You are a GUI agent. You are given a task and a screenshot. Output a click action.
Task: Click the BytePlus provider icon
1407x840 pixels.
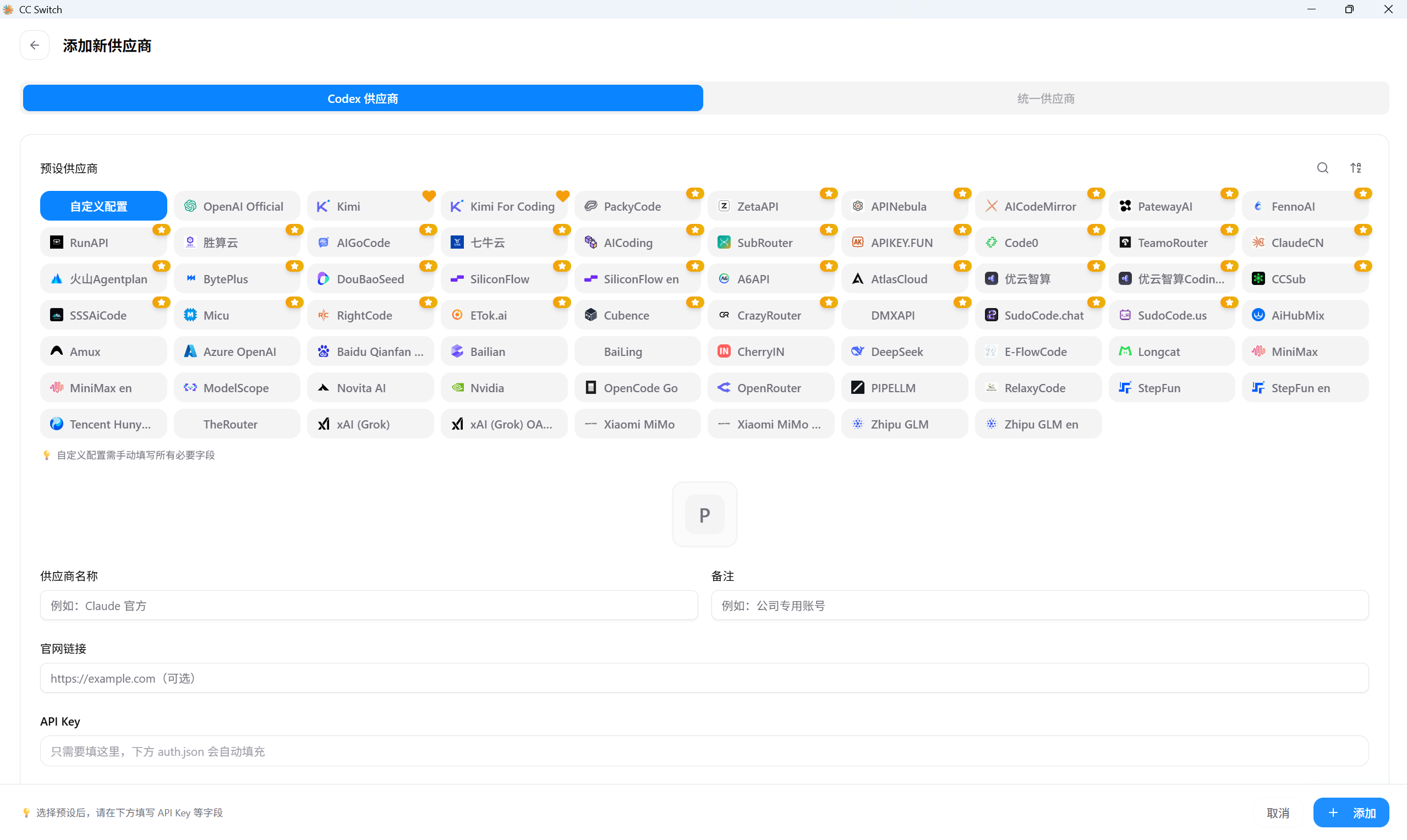tap(190, 278)
